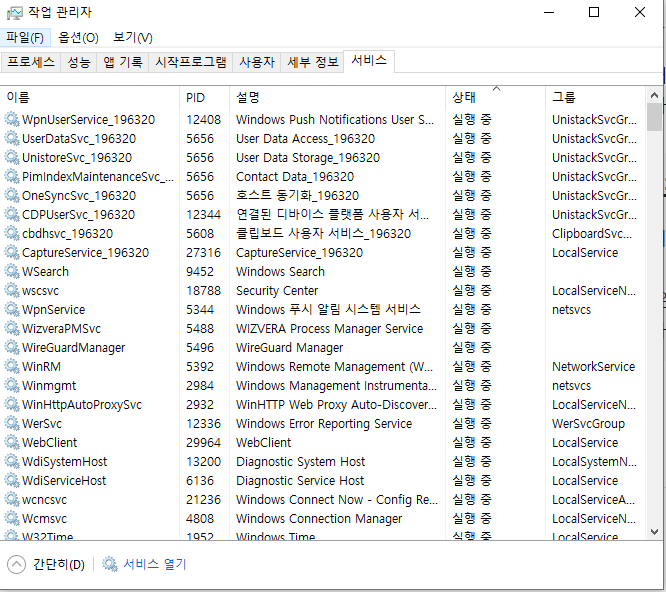Select Contact Data_196320 description
This screenshot has height=592, width=666.
pos(295,176)
